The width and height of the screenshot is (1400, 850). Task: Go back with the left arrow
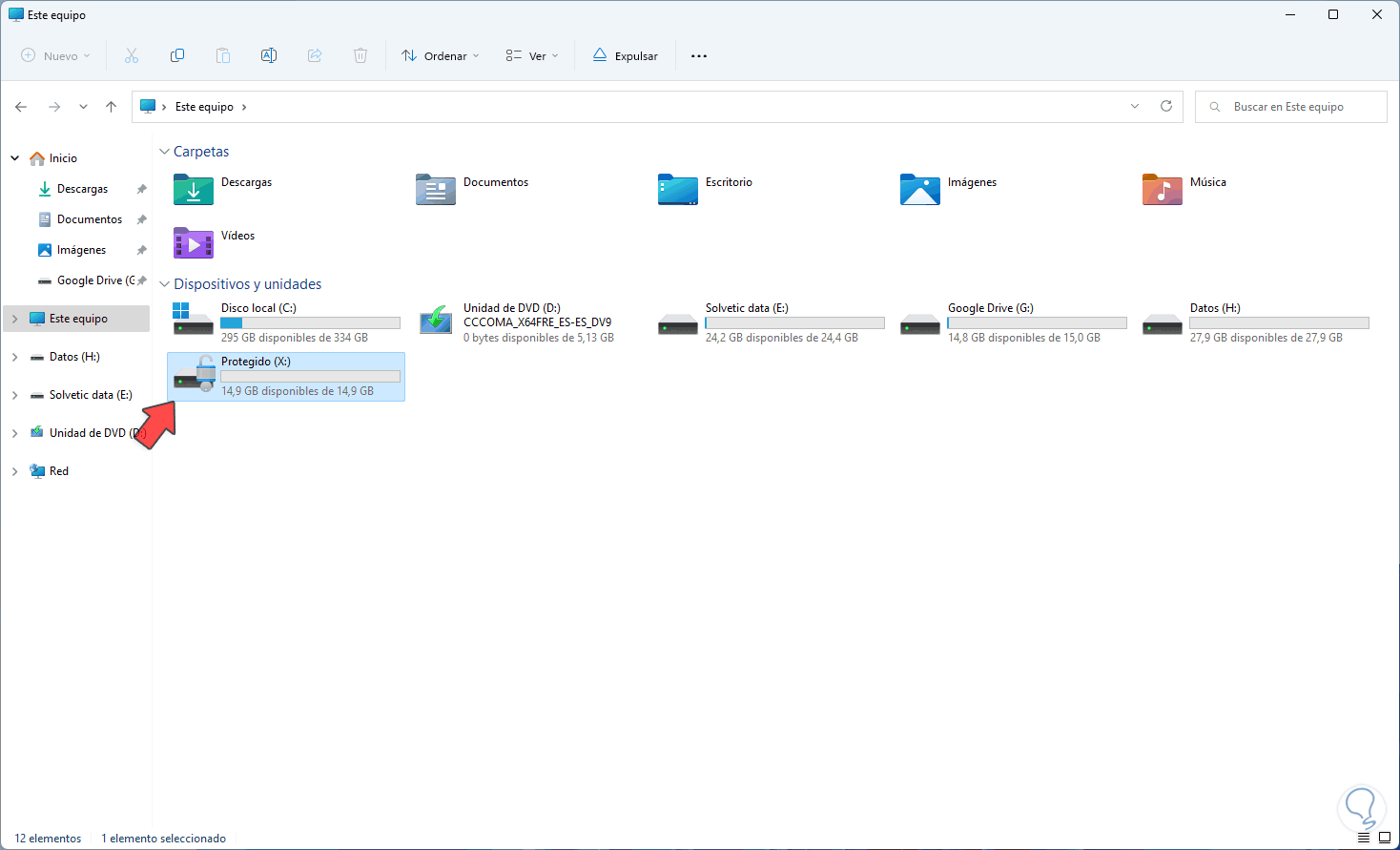(x=21, y=107)
